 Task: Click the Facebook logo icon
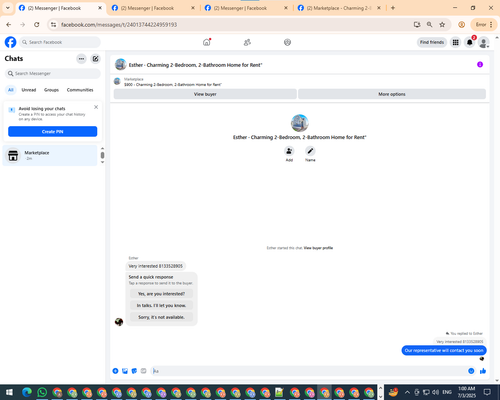pyautogui.click(x=10, y=42)
